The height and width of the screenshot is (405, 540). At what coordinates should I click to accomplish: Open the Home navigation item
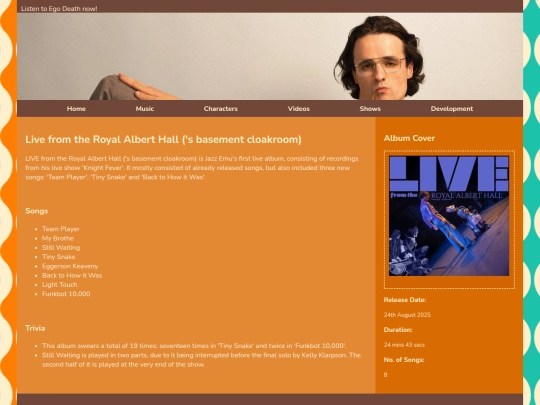76,109
